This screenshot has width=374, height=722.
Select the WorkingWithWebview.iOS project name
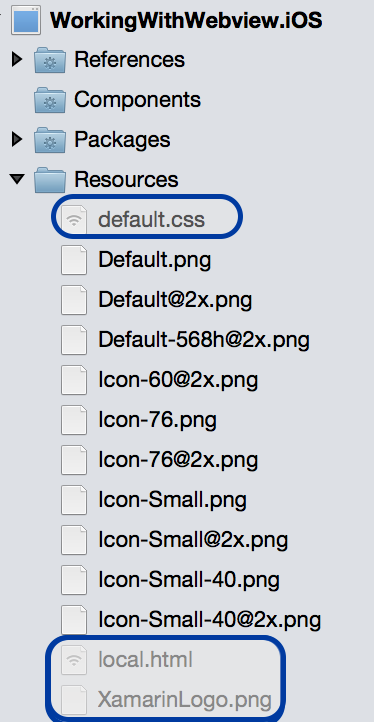coord(186,21)
